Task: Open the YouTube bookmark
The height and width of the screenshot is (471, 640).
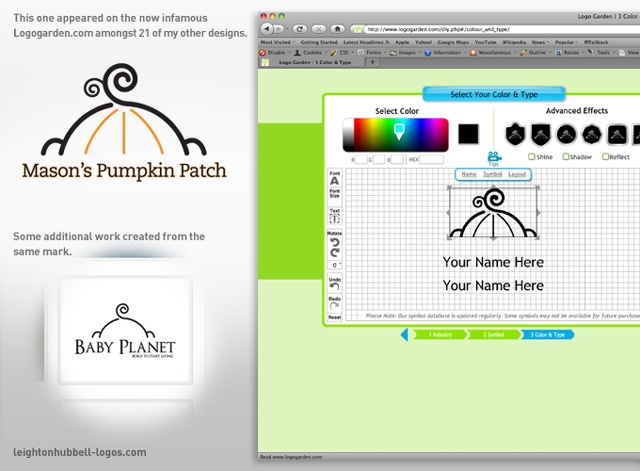Action: coord(485,42)
